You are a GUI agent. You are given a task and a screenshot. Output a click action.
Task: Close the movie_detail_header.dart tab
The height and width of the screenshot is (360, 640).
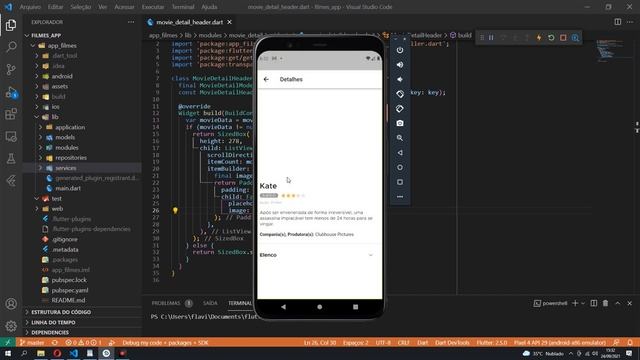pyautogui.click(x=229, y=22)
